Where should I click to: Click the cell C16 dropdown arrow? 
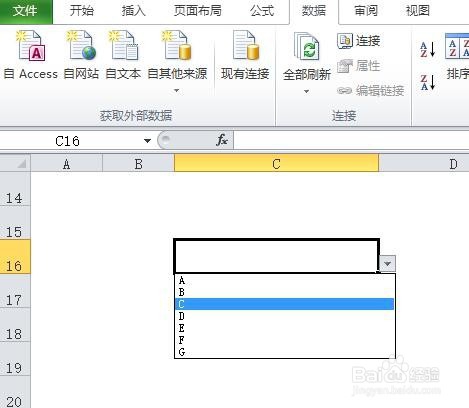click(x=387, y=264)
